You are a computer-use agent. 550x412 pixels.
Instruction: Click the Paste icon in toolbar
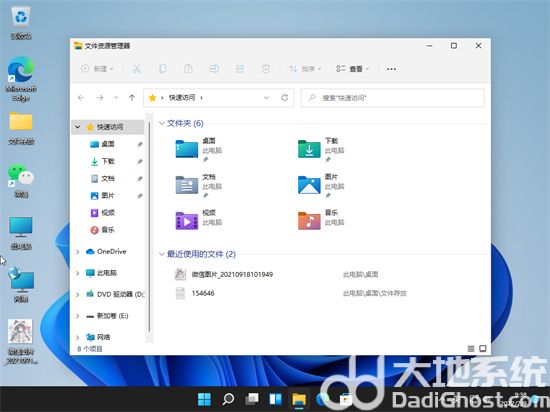188,69
